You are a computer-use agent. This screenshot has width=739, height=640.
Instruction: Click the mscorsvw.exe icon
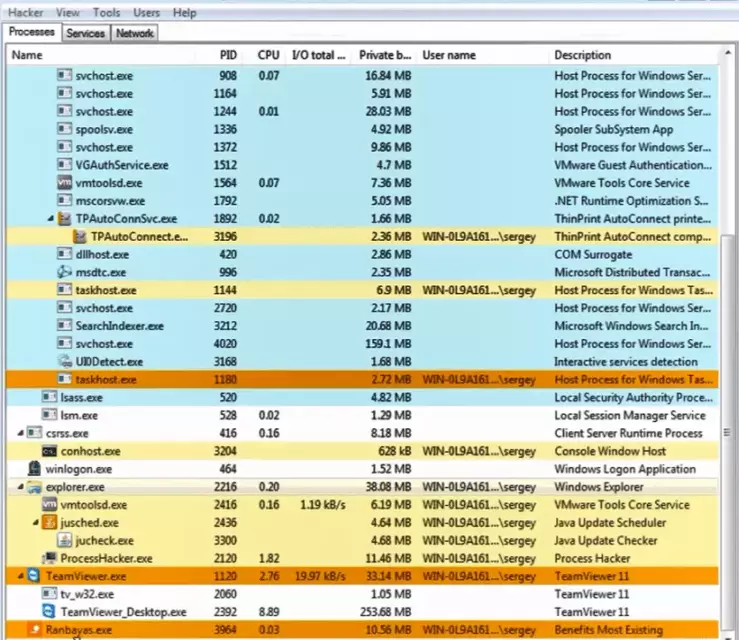tap(65, 201)
